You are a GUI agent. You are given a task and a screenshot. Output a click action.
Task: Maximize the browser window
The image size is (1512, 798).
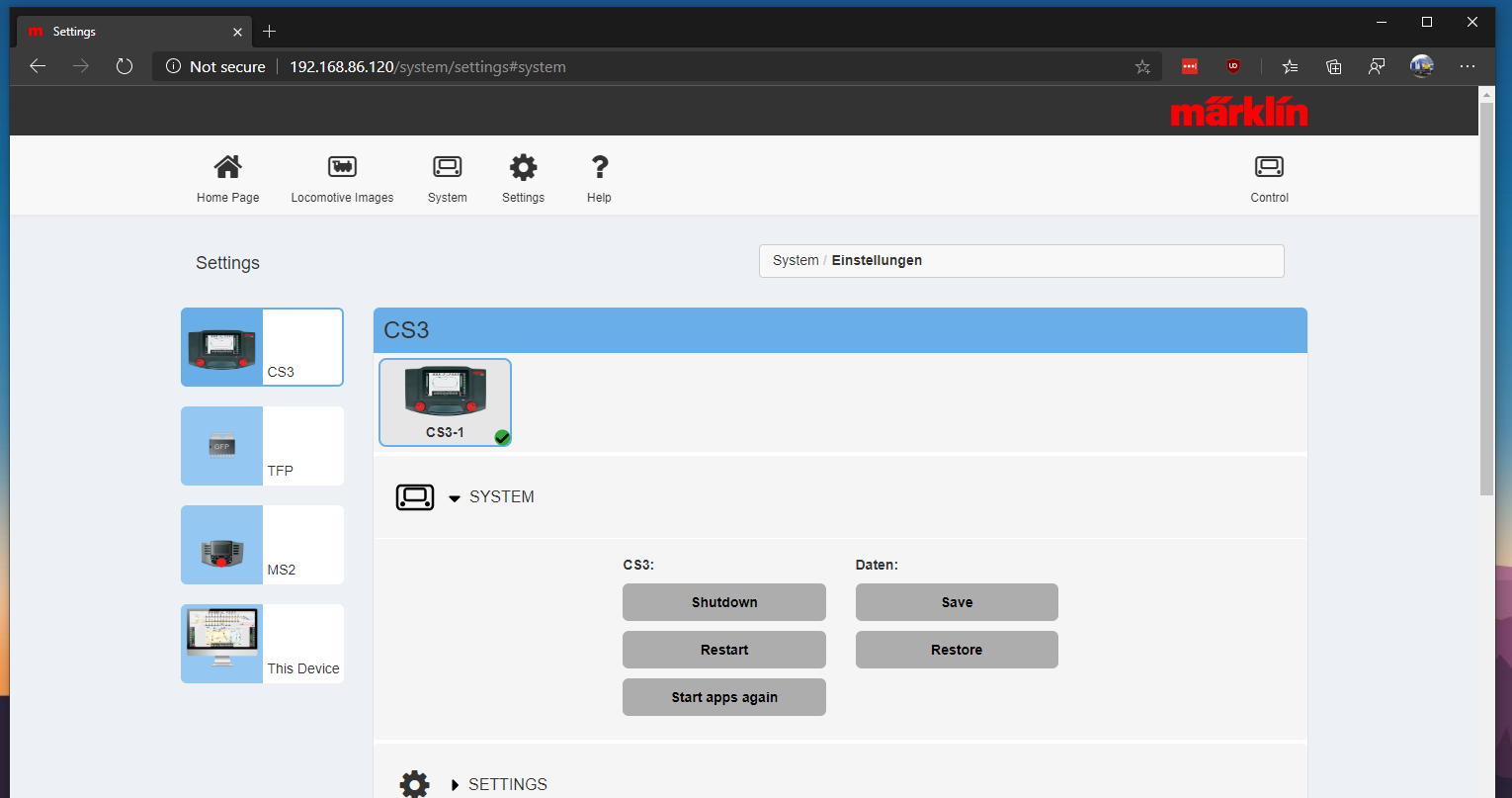tap(1427, 22)
